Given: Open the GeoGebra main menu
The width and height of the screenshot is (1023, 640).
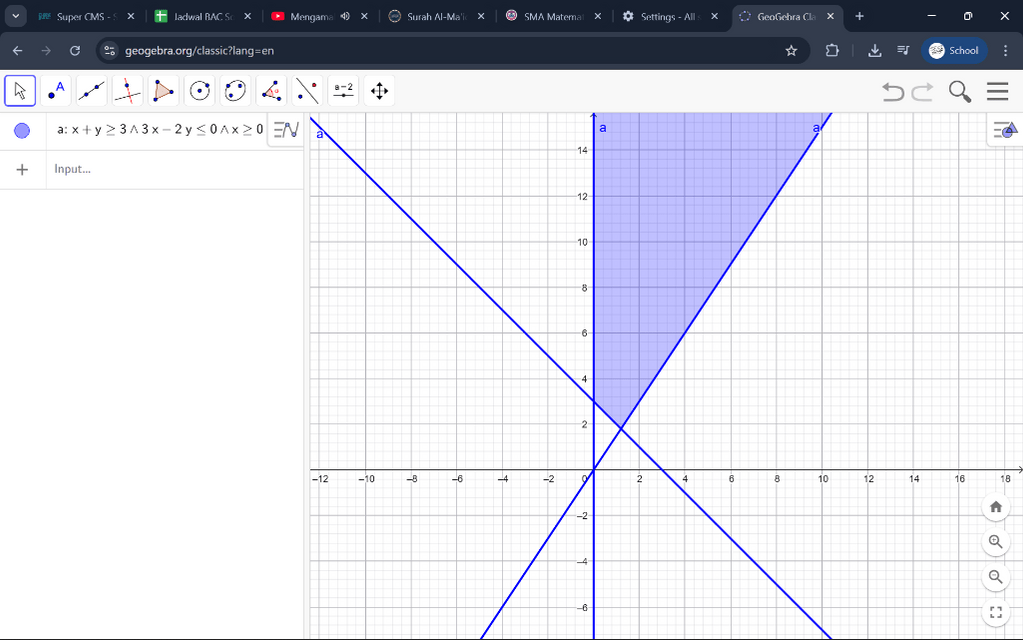Looking at the screenshot, I should [997, 92].
